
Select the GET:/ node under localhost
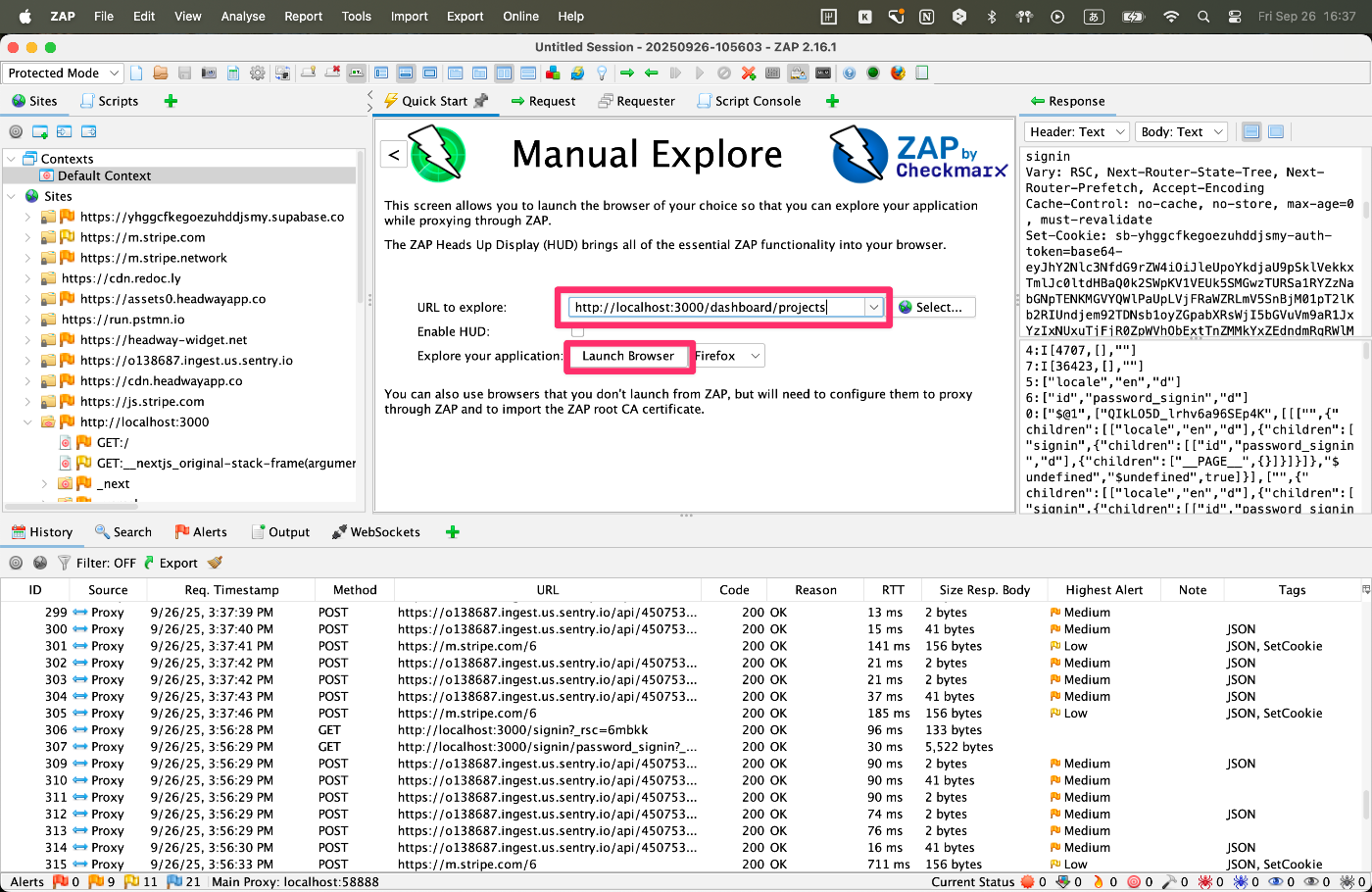click(113, 443)
